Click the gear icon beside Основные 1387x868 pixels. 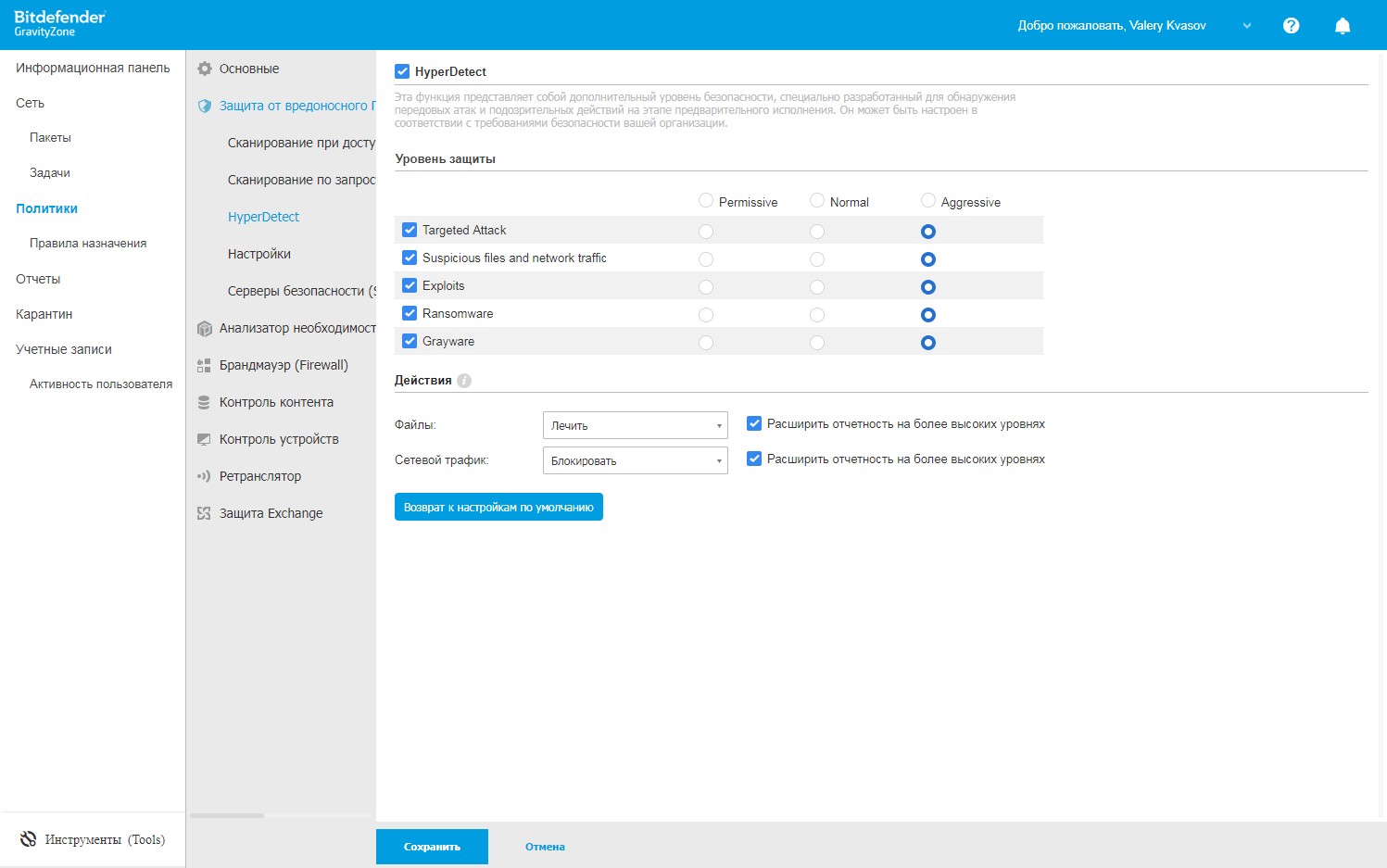(205, 69)
